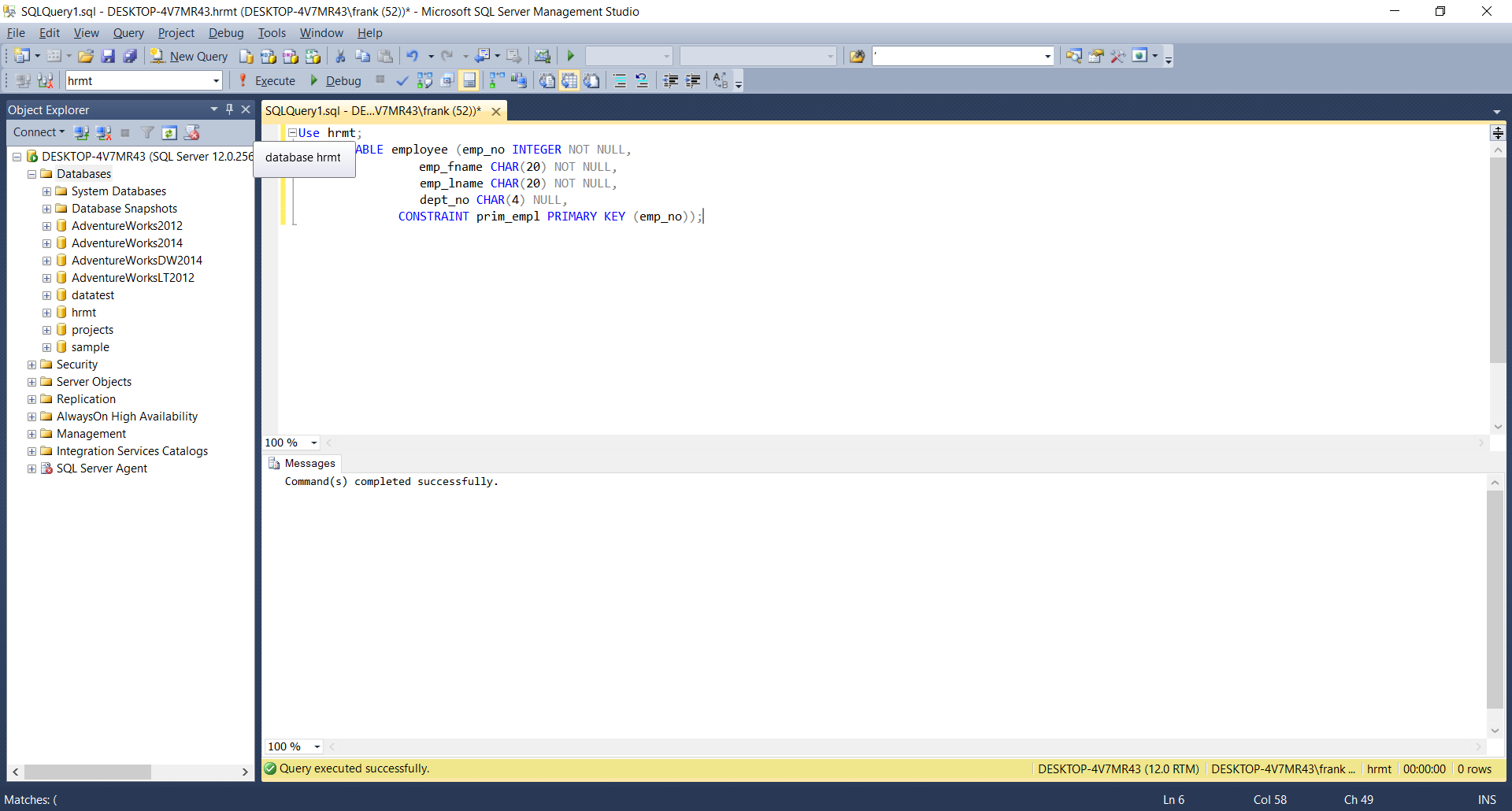Image resolution: width=1512 pixels, height=811 pixels.
Task: Click the Save icon in the toolbar
Action: click(108, 56)
